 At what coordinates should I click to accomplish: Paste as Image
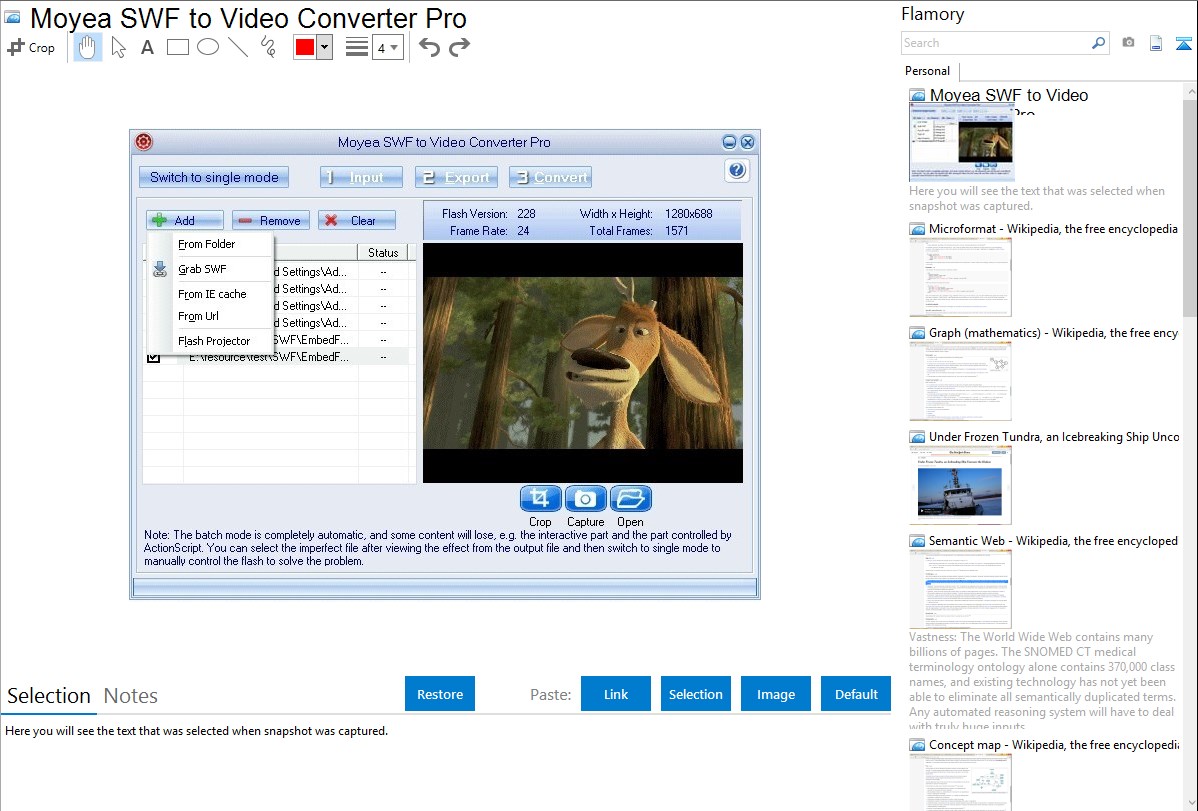pyautogui.click(x=776, y=694)
